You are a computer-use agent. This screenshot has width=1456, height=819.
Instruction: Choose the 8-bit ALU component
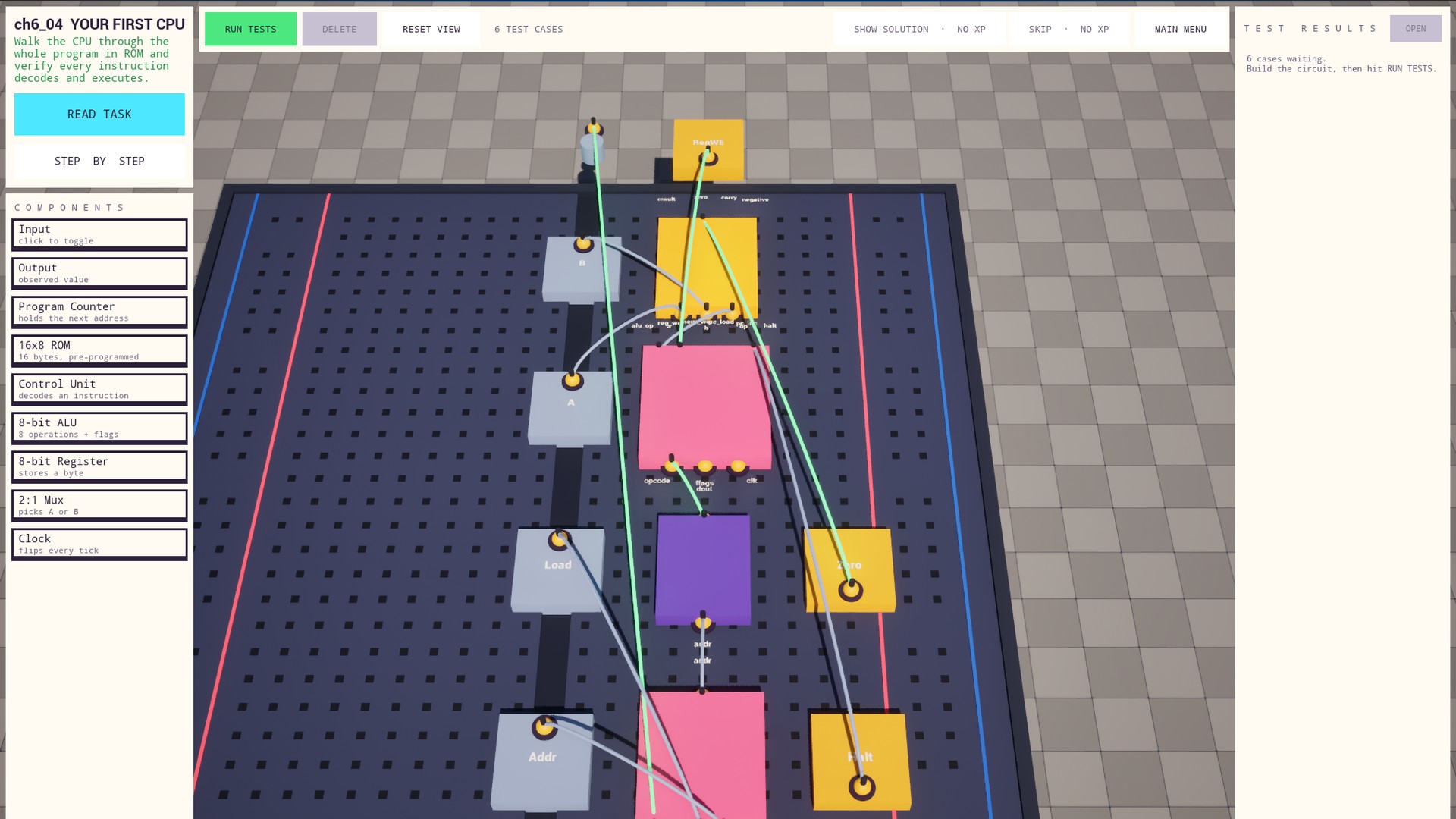point(99,428)
